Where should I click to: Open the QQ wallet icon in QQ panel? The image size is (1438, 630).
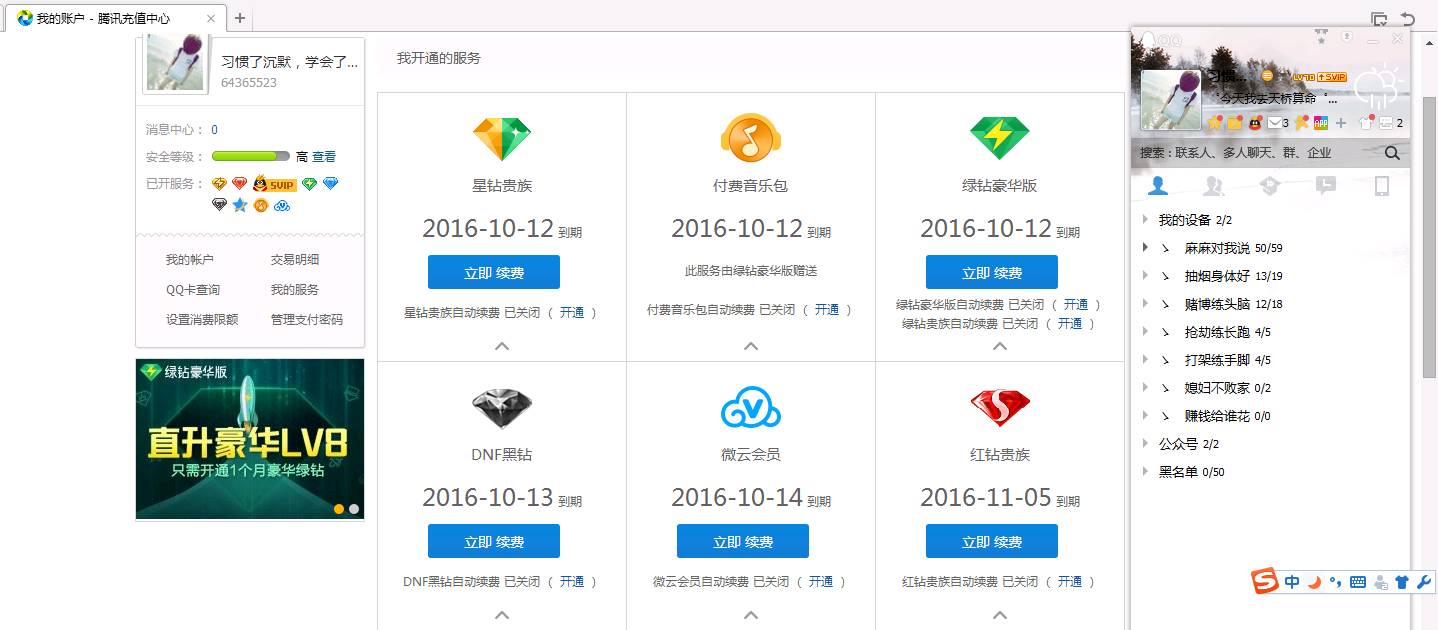coord(1234,123)
